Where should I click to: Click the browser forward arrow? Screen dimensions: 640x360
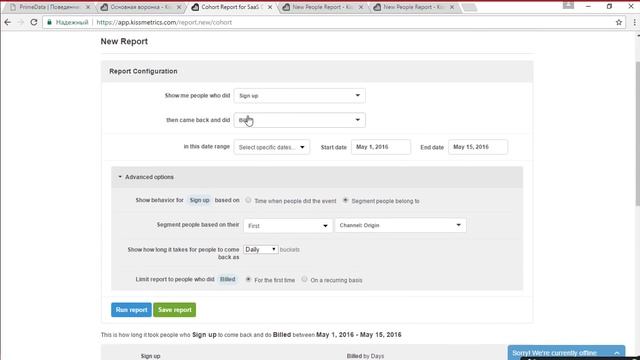point(20,22)
